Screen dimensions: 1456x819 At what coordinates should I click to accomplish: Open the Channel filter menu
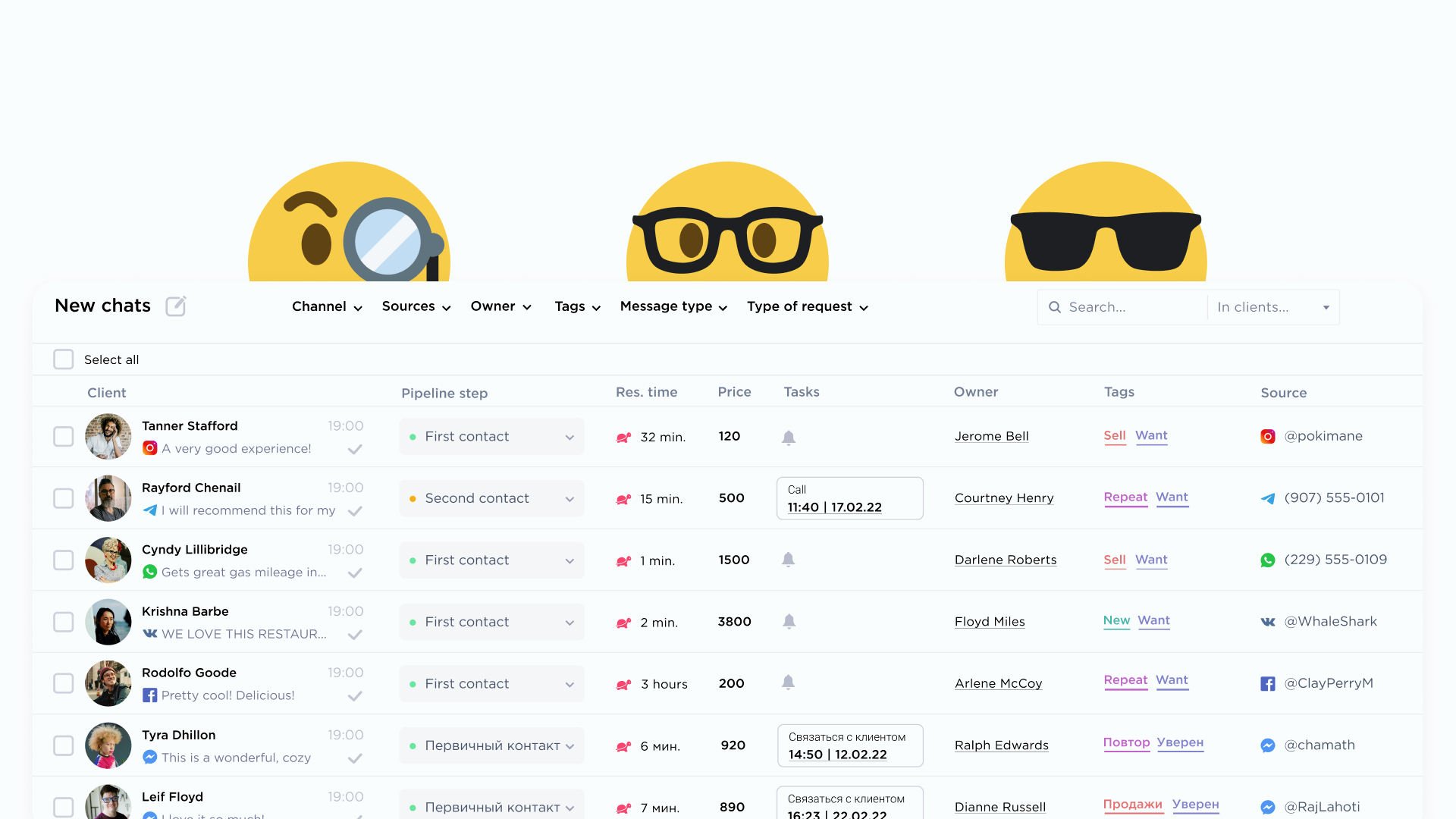click(x=327, y=306)
